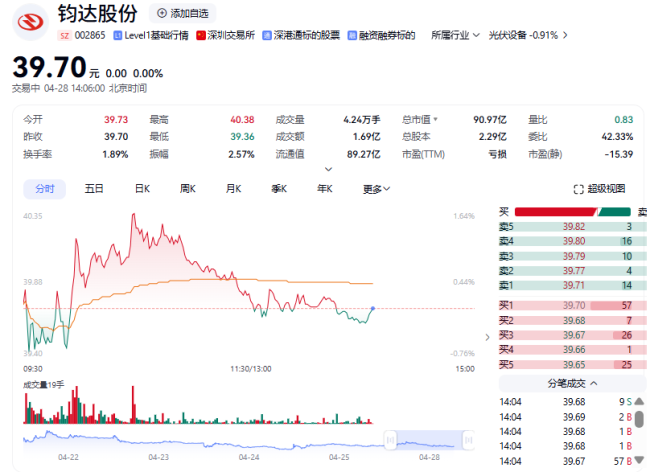Viewport: 650px width, 472px height.
Task: Select the 分时 chart tab
Action: point(45,189)
